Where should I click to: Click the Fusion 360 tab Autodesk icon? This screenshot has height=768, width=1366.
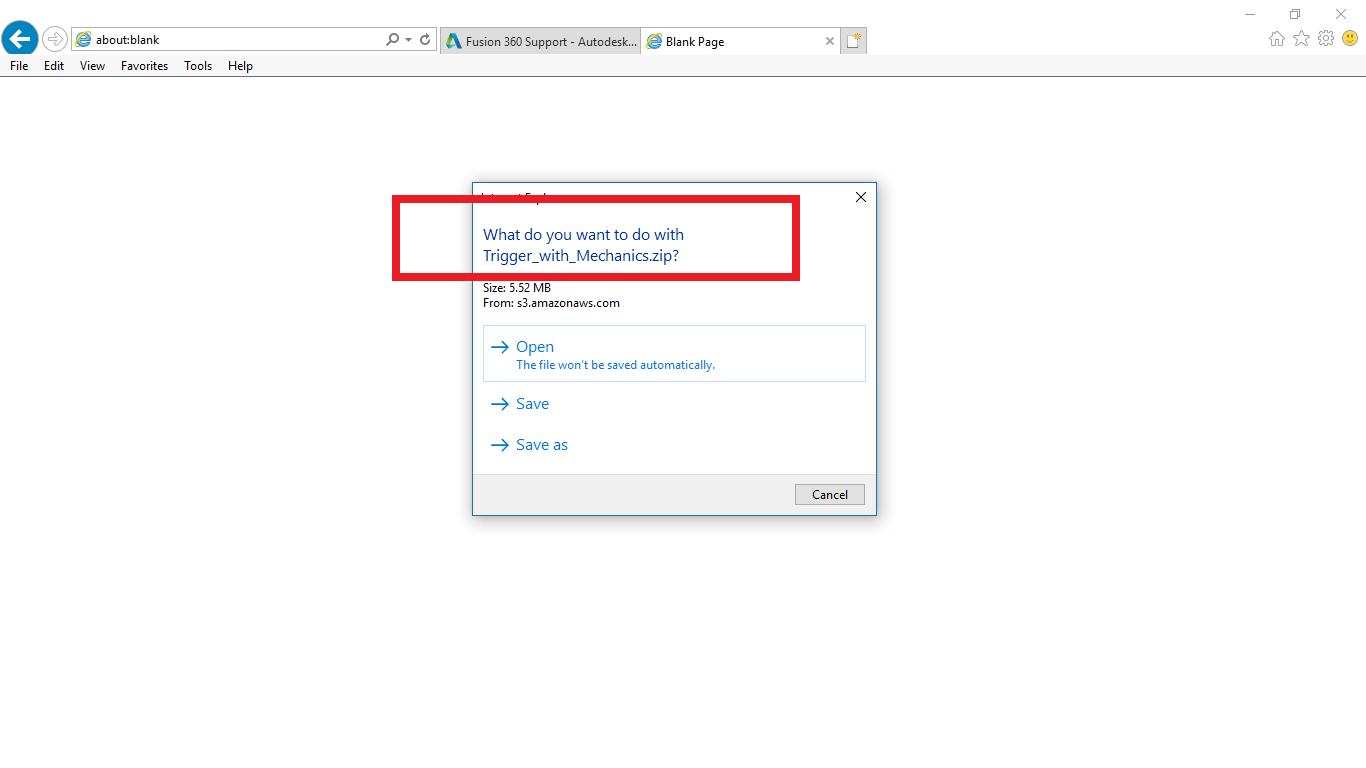coord(454,41)
